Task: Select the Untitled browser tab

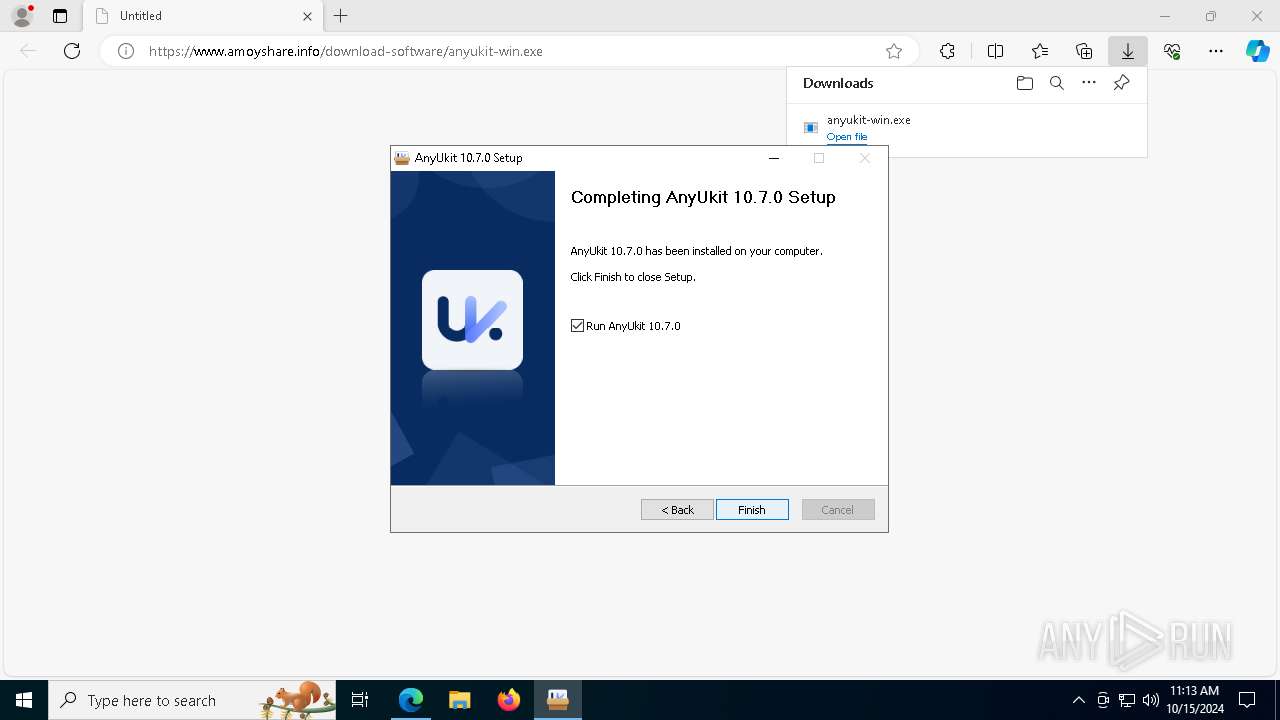Action: (x=203, y=16)
